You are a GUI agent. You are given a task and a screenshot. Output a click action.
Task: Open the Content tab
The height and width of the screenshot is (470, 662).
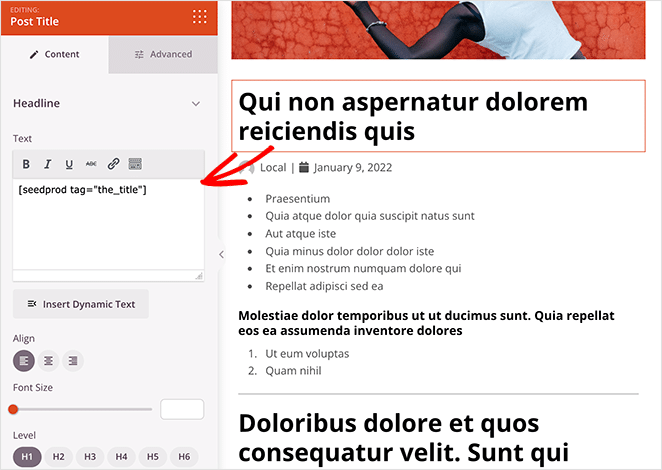click(x=54, y=54)
